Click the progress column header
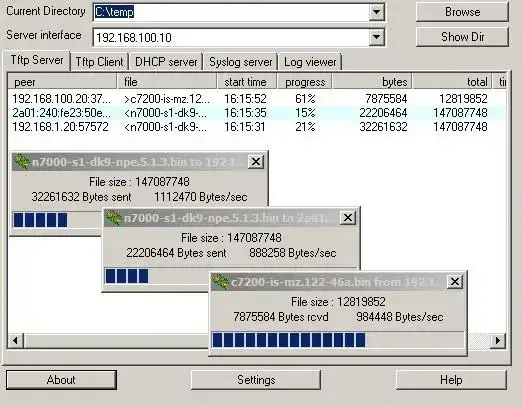Image resolution: width=522 pixels, height=407 pixels. pyautogui.click(x=305, y=82)
